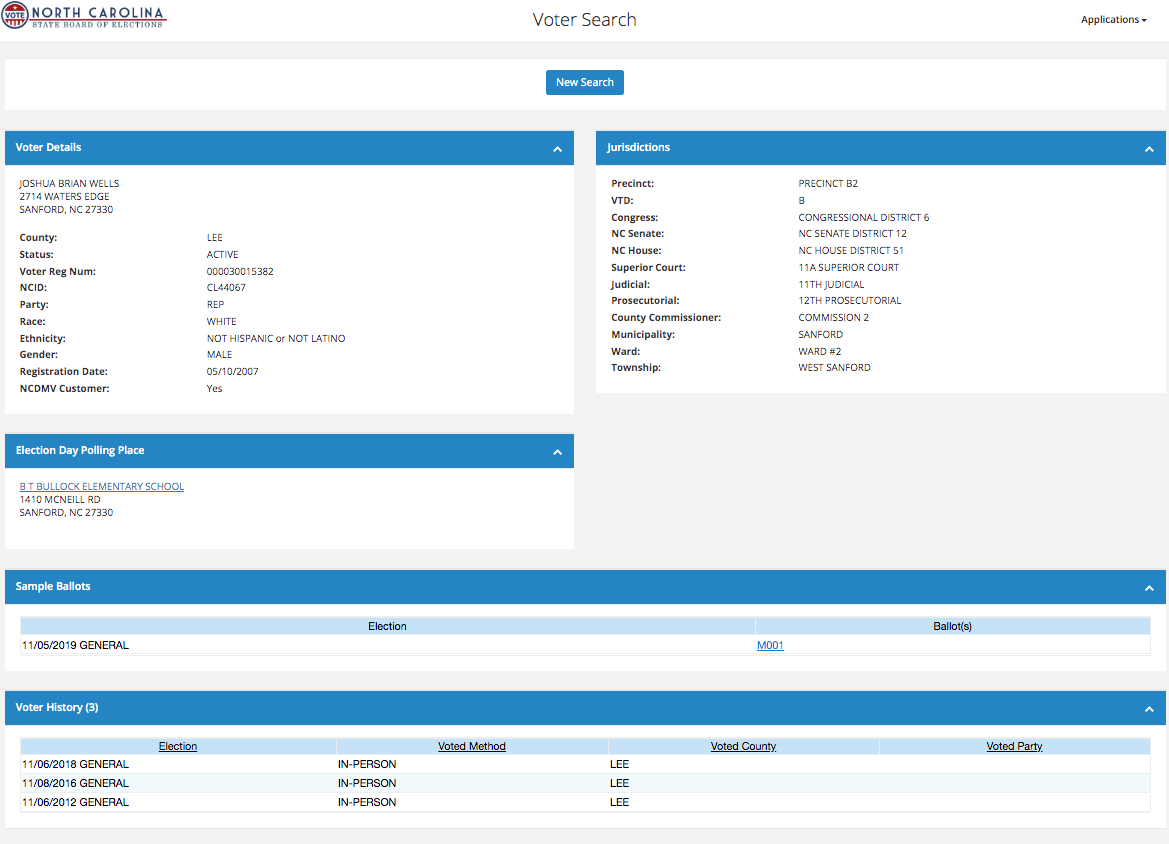Click the Voter Search page title
The height and width of the screenshot is (844, 1169).
tap(584, 19)
